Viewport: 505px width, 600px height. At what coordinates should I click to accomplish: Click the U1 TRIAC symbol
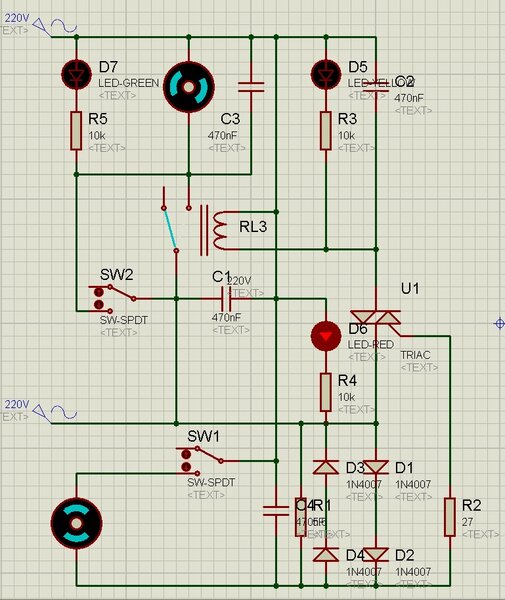376,318
